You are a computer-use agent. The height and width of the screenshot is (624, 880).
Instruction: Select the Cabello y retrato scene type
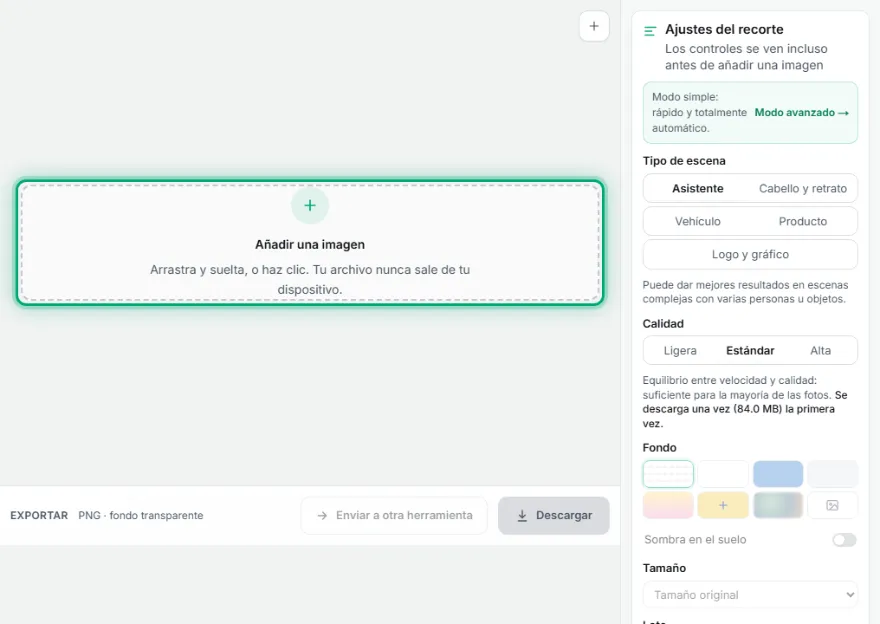[x=803, y=189]
